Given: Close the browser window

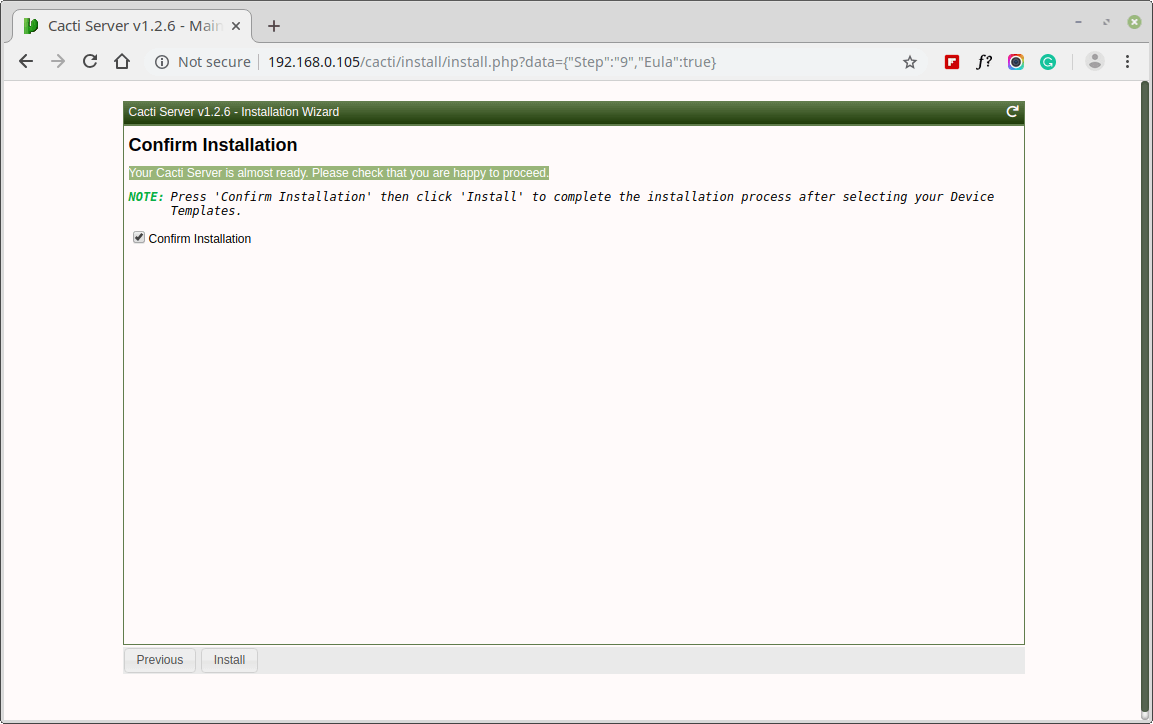Looking at the screenshot, I should 1134,22.
